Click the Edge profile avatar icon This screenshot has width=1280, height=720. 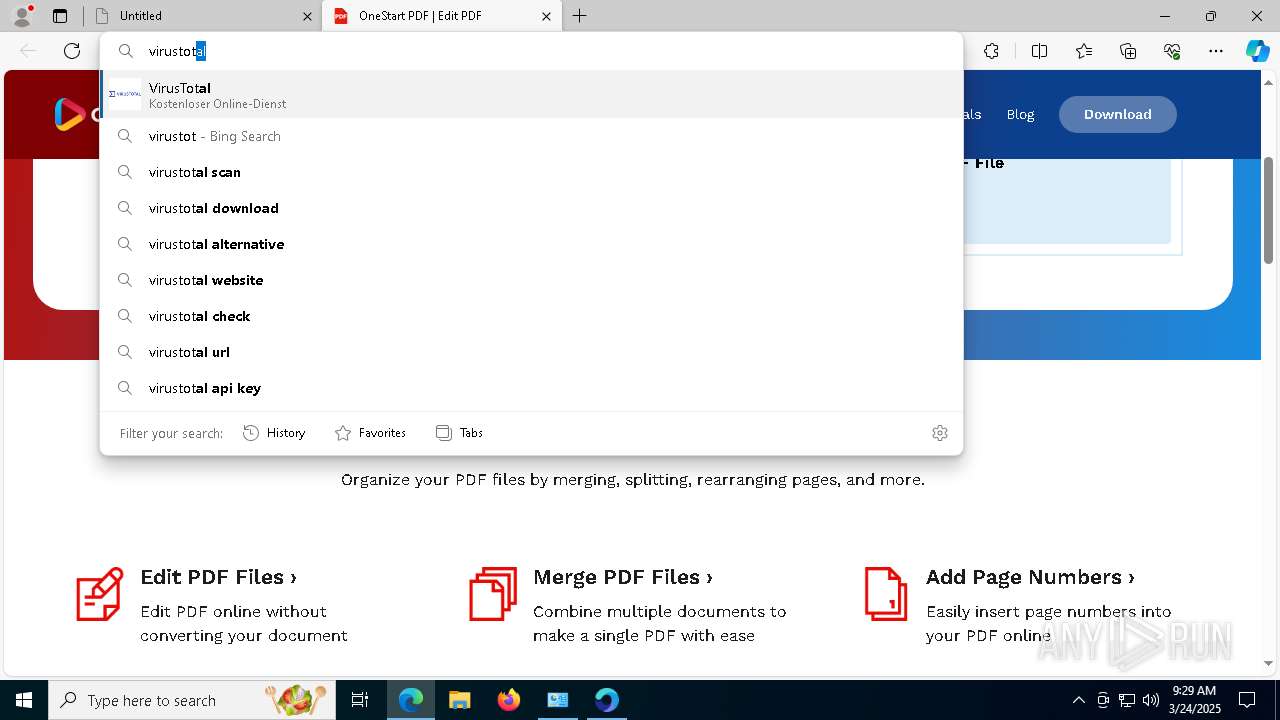22,16
